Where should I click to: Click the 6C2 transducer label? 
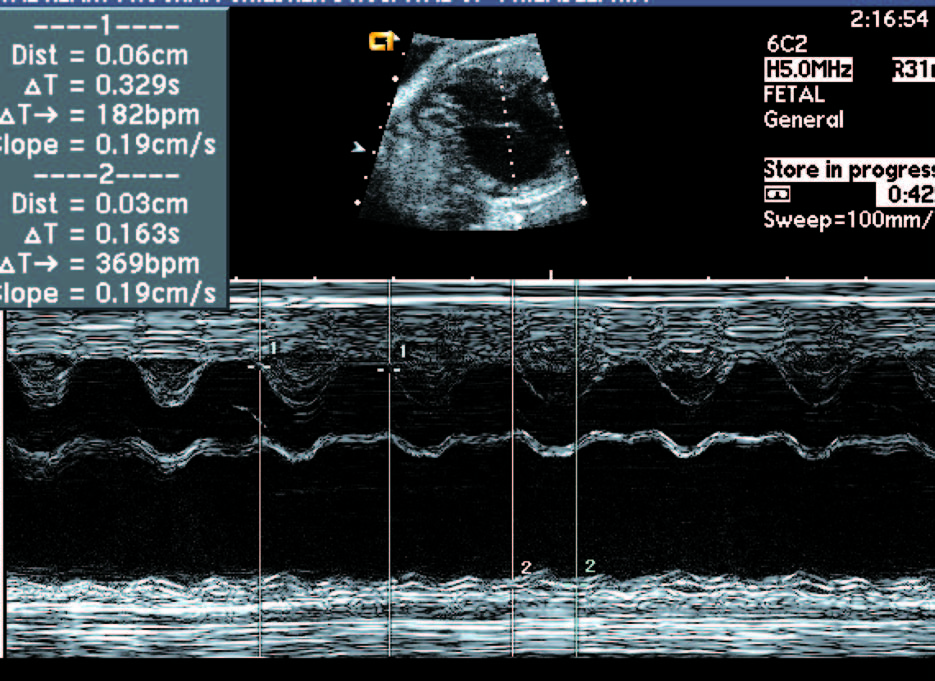[x=787, y=44]
